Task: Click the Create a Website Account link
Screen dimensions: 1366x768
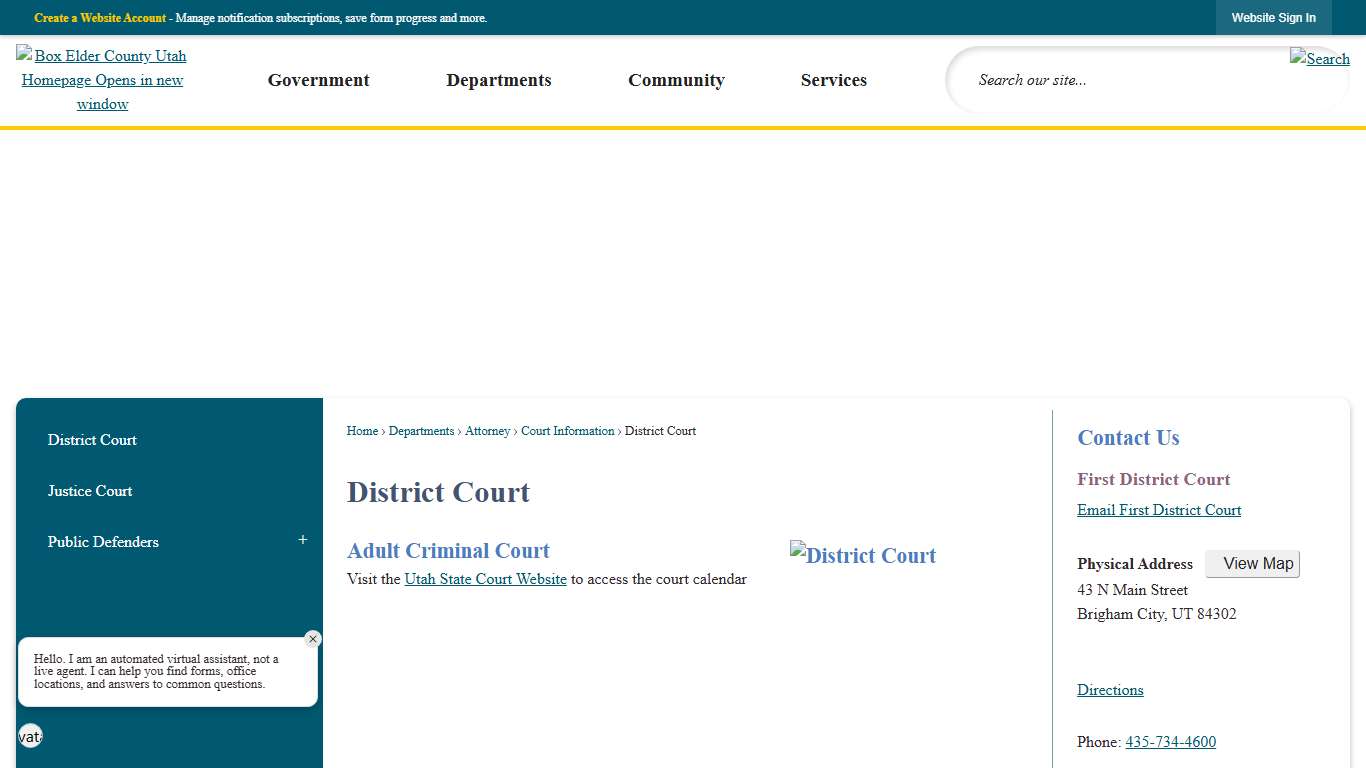Action: tap(99, 17)
